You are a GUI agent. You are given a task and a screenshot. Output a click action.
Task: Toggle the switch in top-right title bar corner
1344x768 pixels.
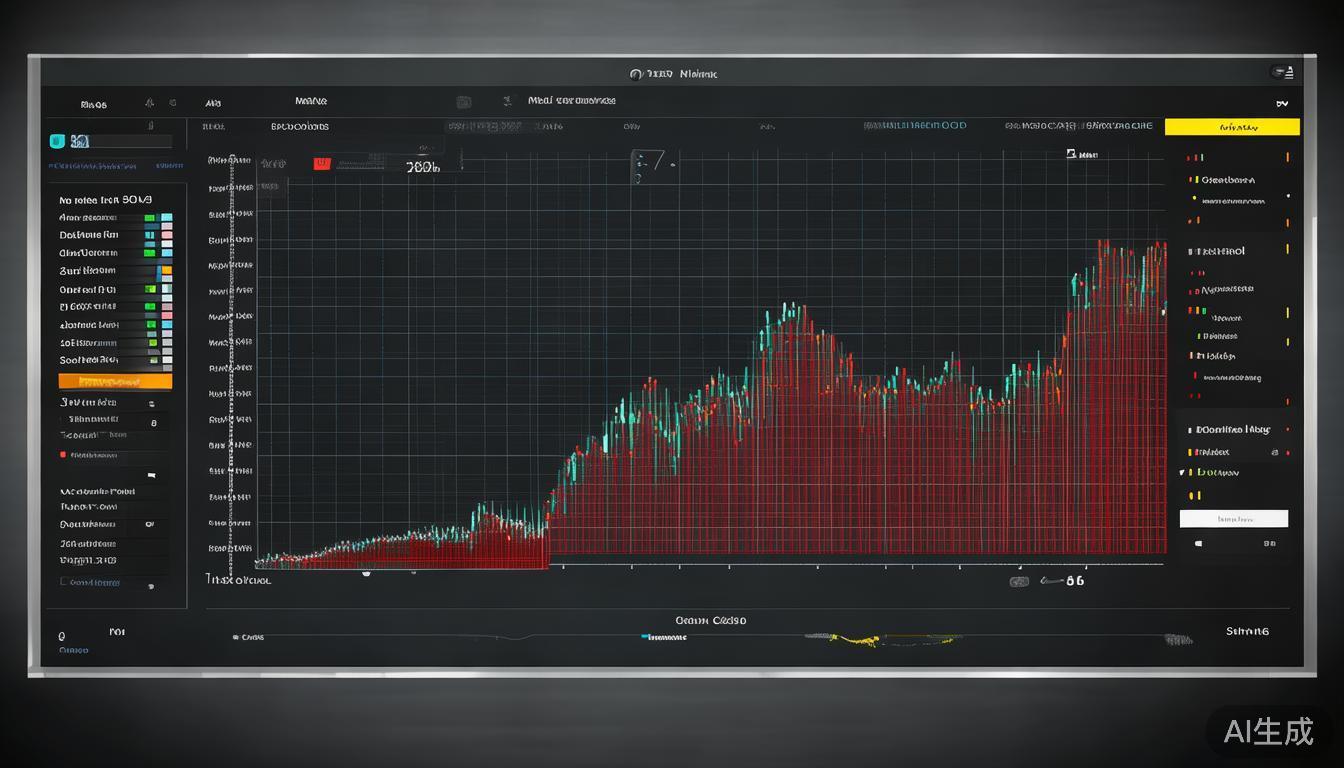coord(1282,72)
